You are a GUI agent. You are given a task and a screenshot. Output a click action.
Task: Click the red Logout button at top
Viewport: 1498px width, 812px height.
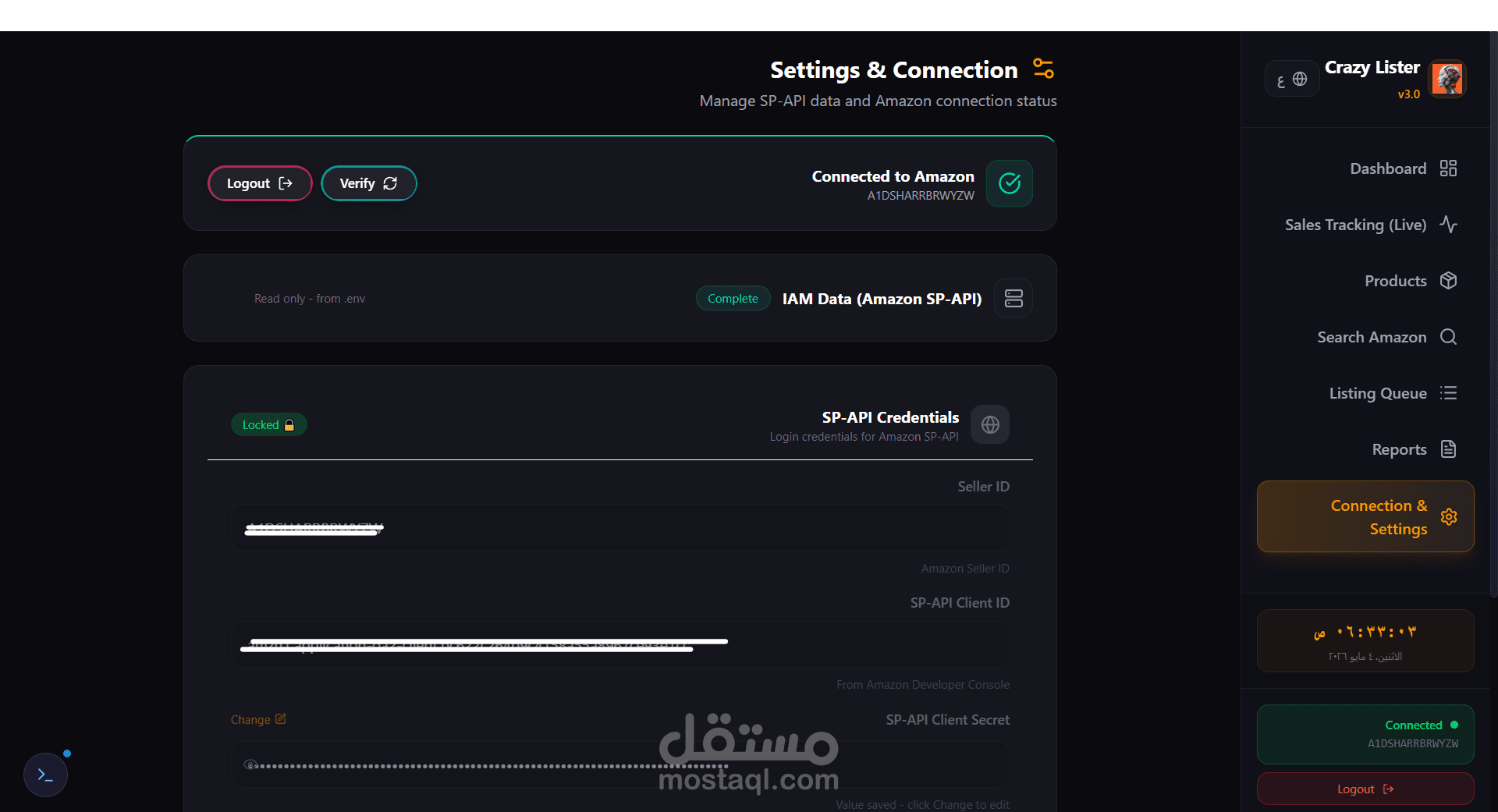tap(260, 183)
